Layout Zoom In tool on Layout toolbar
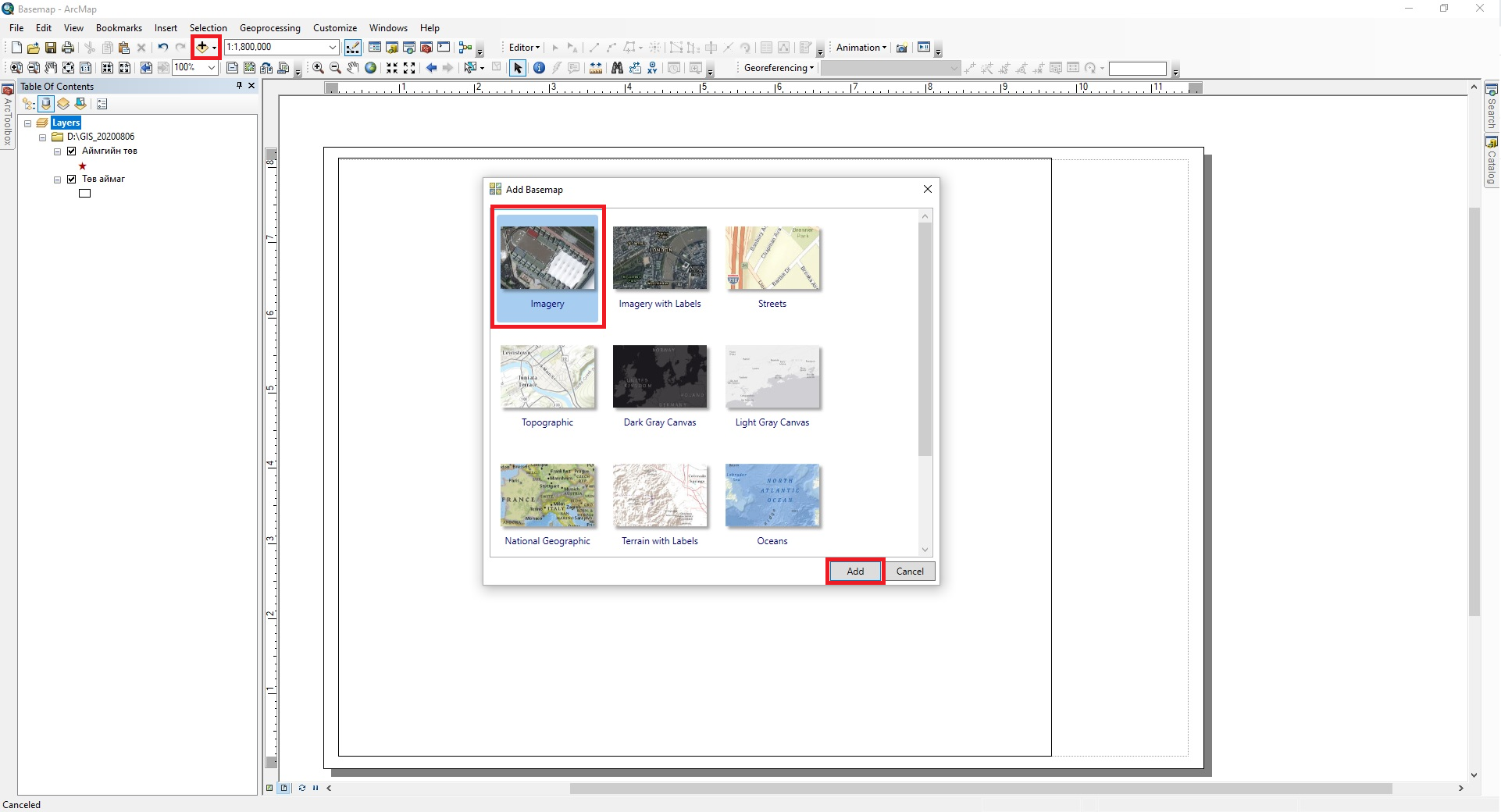This screenshot has width=1501, height=812. (16, 68)
